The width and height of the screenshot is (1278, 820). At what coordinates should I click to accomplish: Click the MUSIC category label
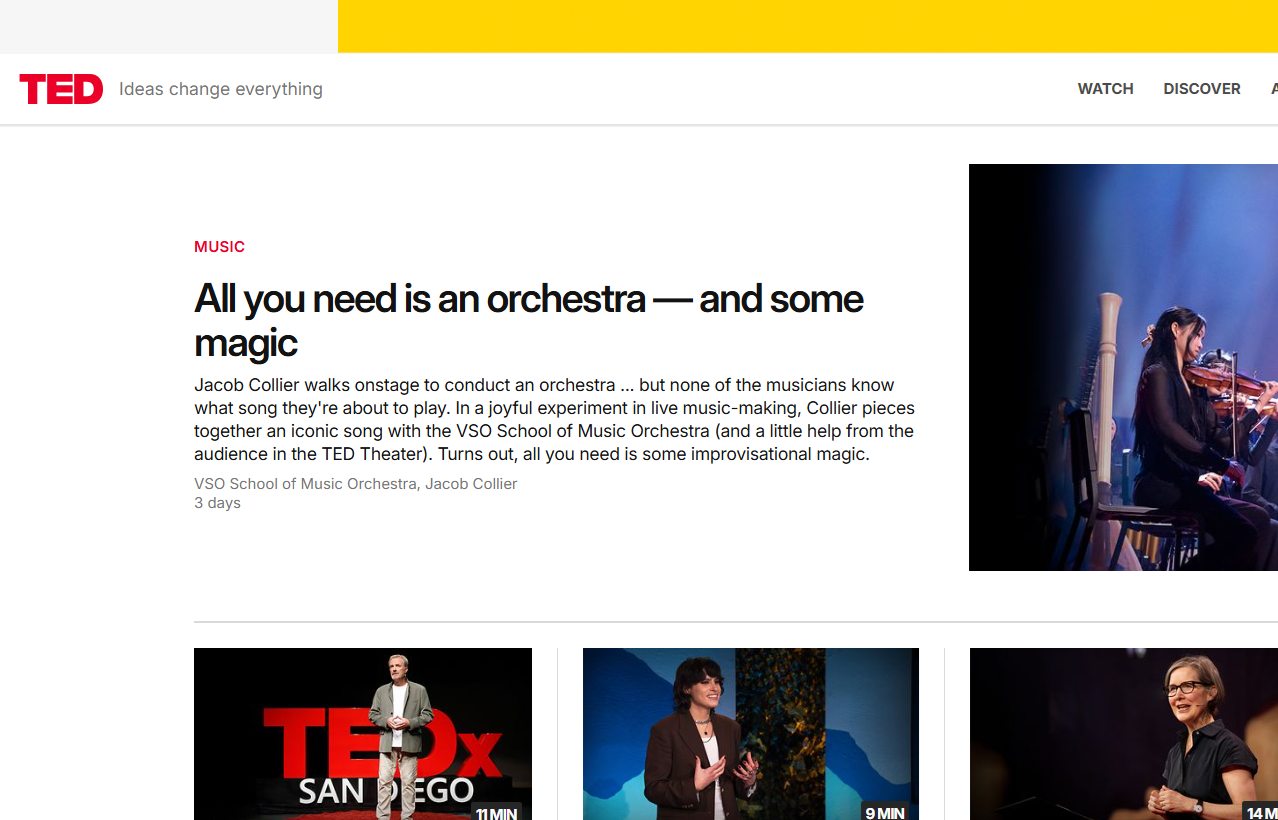coord(219,247)
